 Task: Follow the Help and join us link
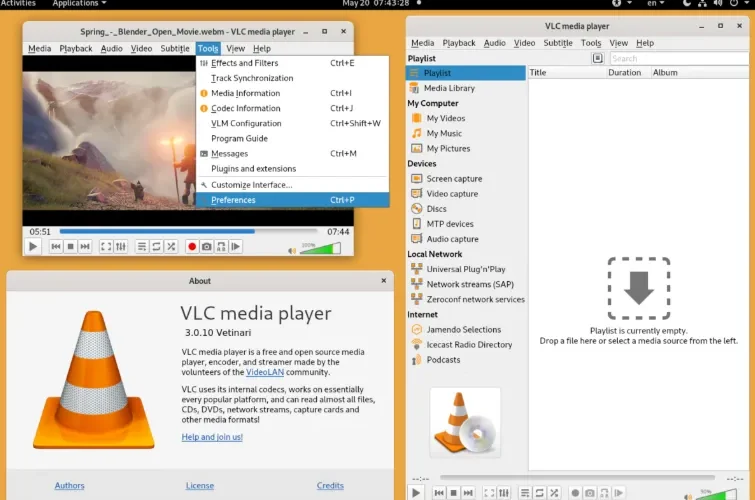212,437
